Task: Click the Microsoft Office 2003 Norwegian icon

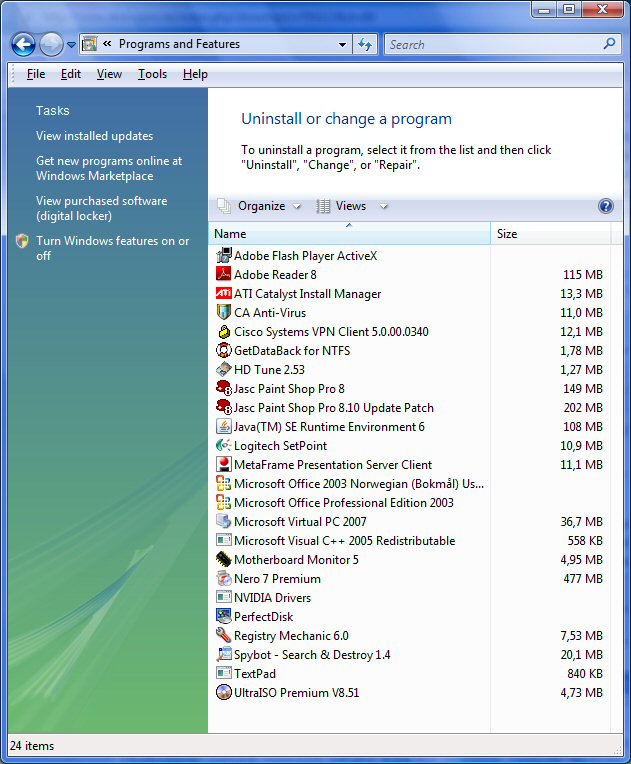Action: click(224, 483)
